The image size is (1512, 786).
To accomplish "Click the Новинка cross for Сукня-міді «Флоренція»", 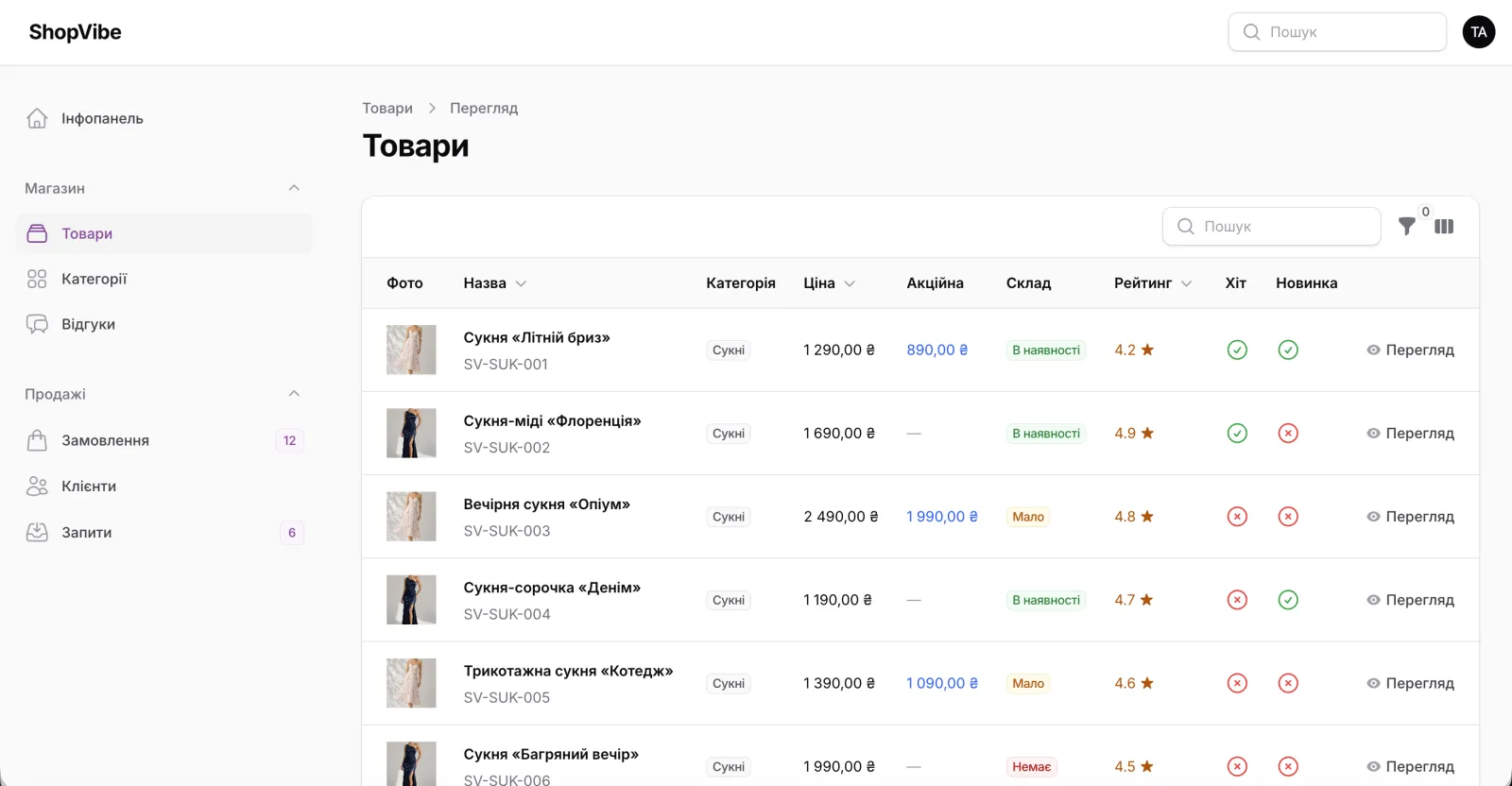I will 1288,433.
